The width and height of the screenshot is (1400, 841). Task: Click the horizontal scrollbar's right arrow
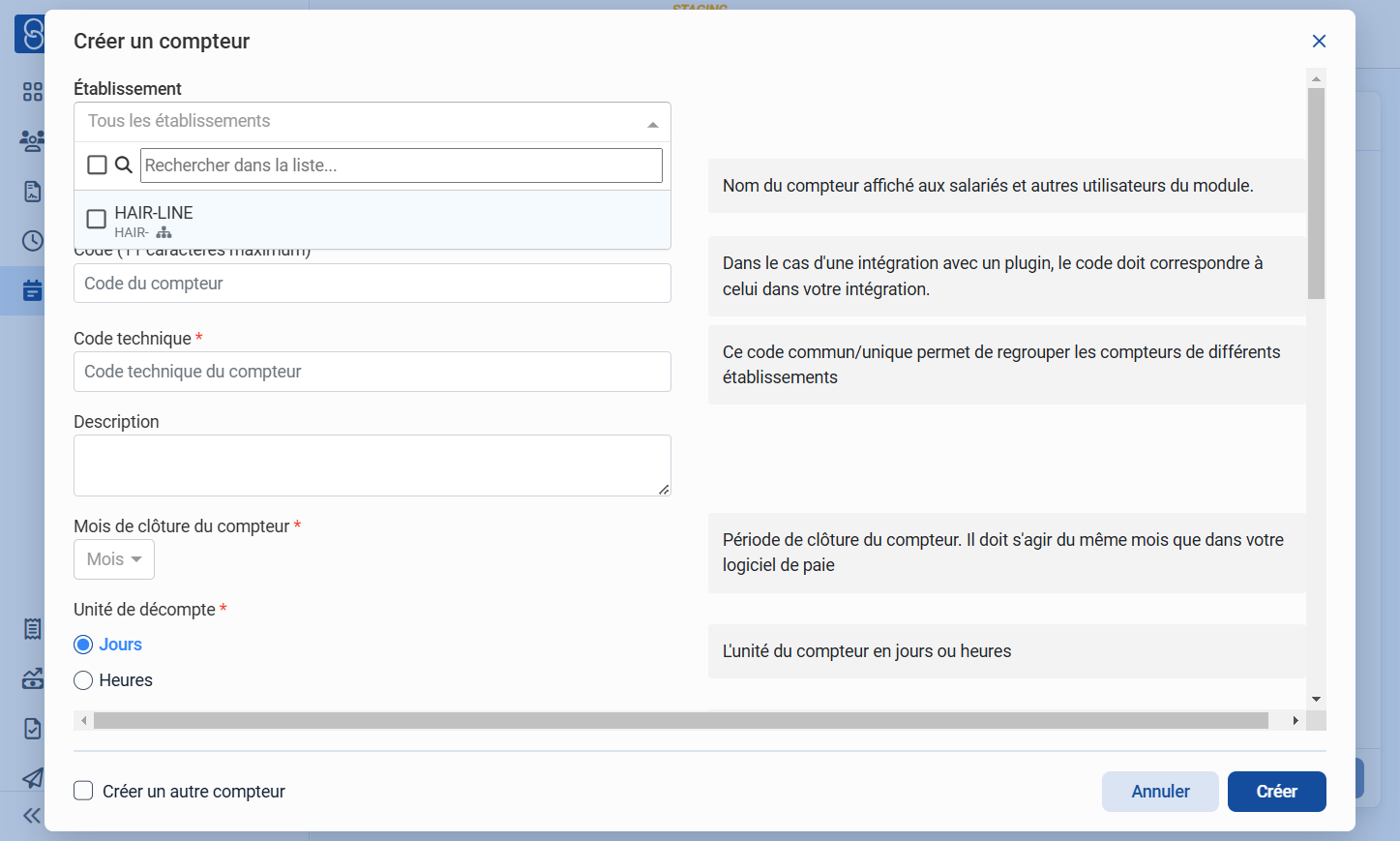coord(1296,721)
